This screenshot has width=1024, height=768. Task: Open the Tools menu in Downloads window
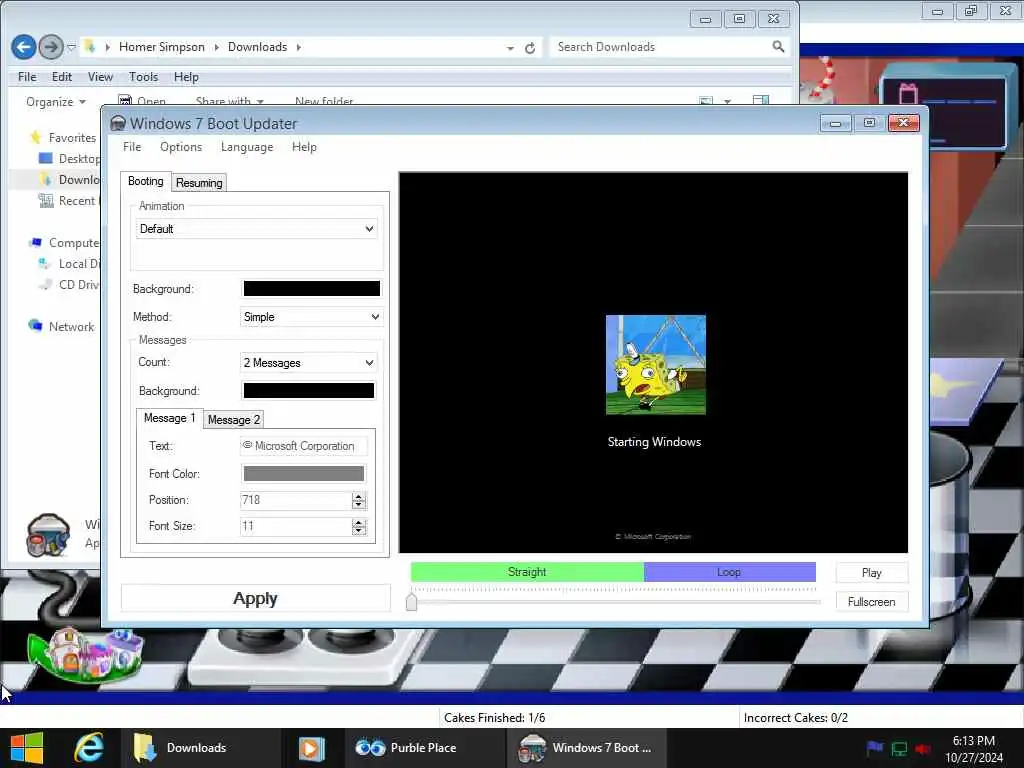coord(144,77)
